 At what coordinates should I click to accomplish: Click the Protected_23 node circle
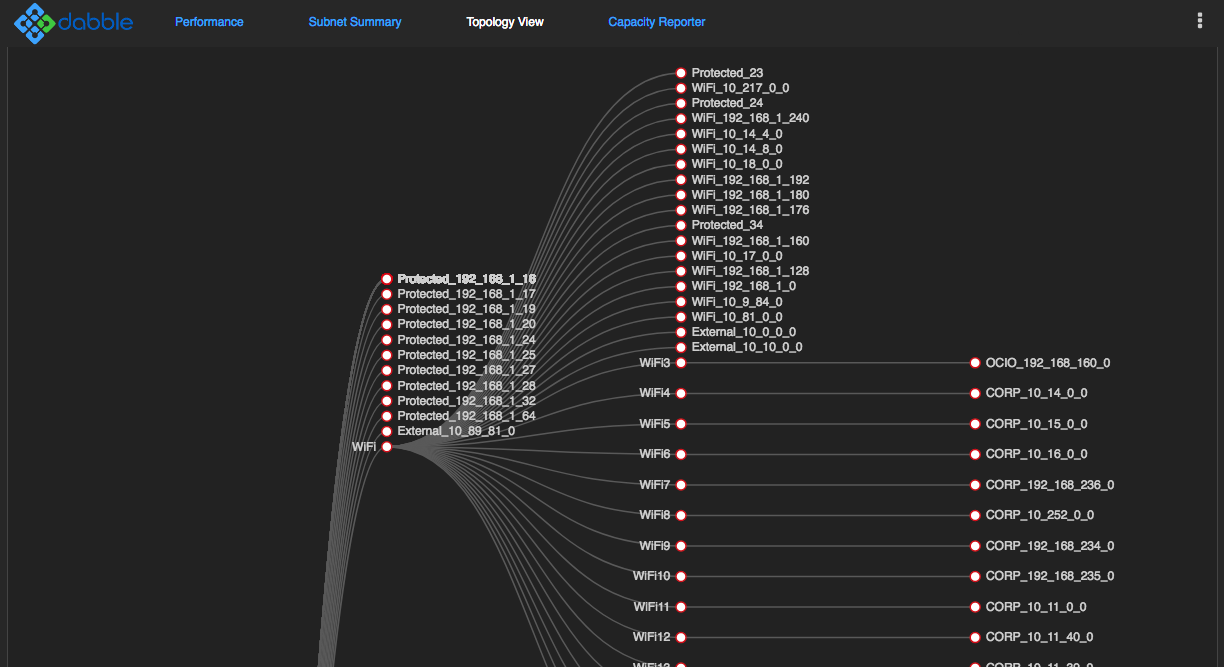(681, 73)
